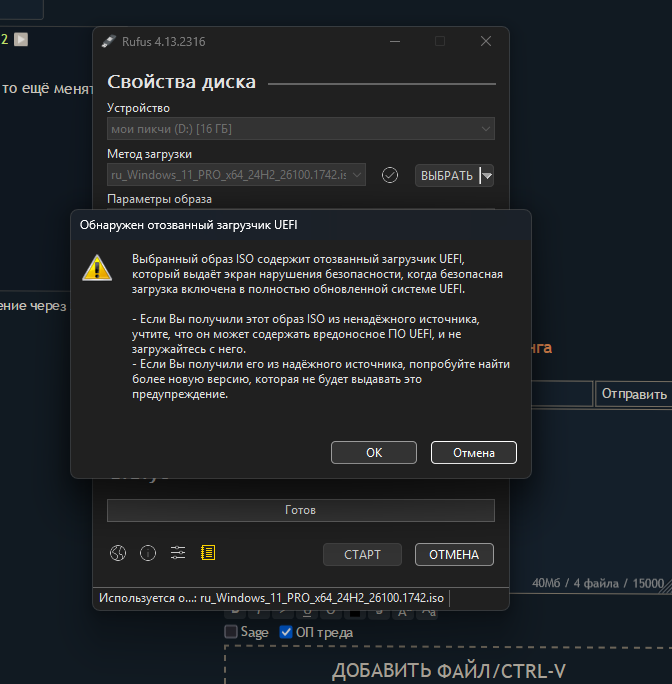672x684 pixels.
Task: Open Rufus settings sliders icon
Action: coord(178,553)
